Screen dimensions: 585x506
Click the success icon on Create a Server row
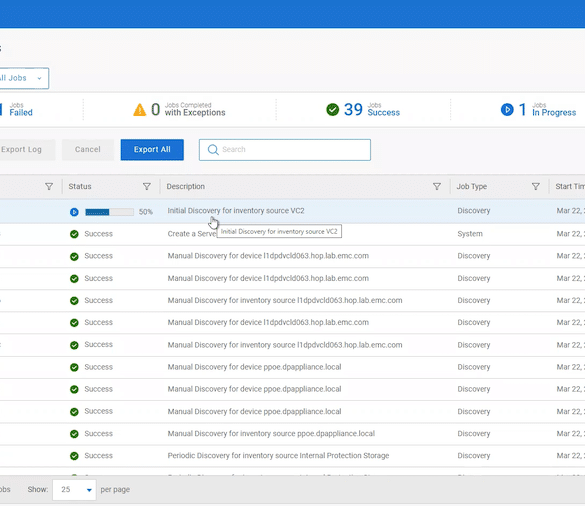point(74,234)
